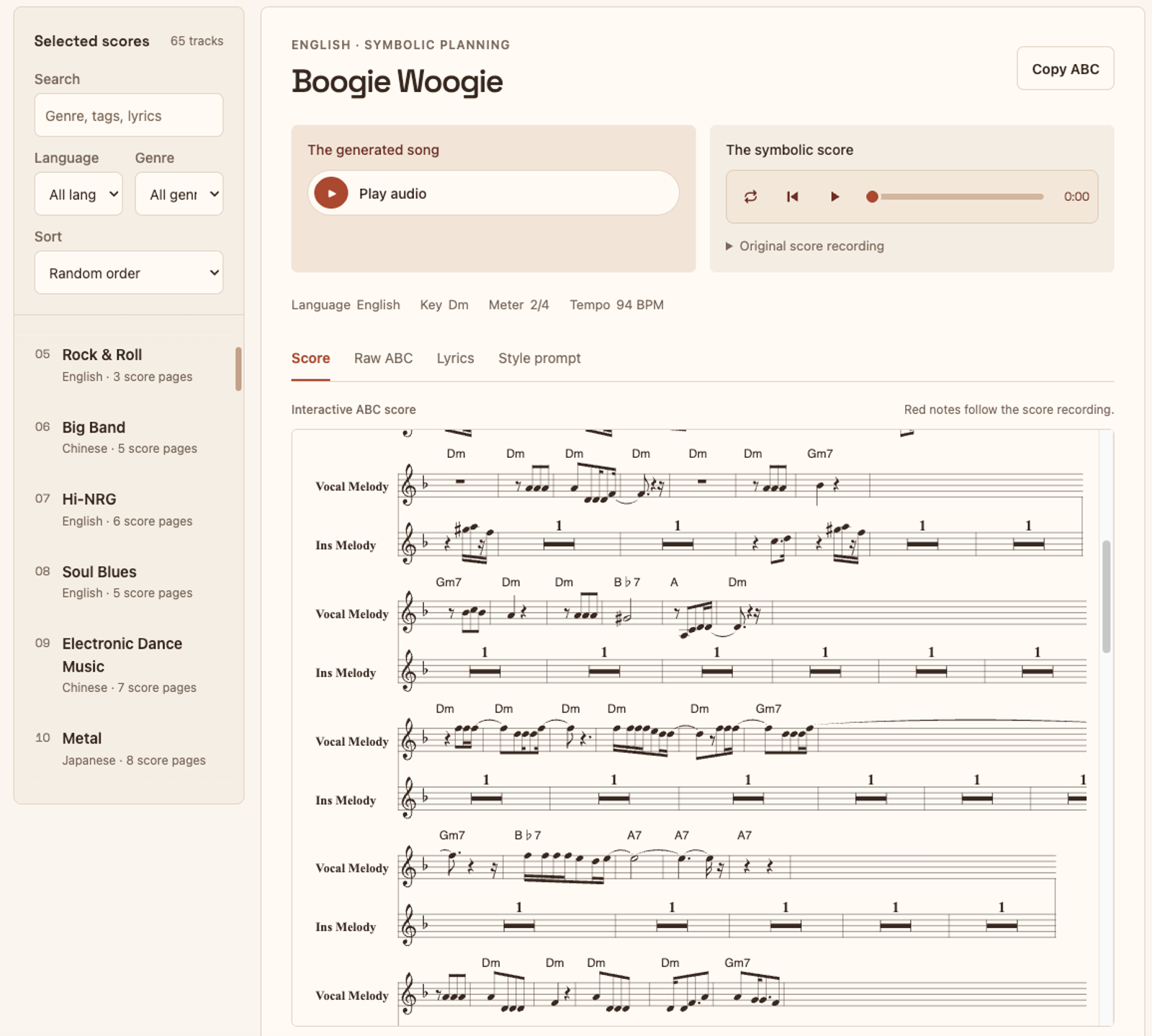Click 'Language English' metadata text
Image resolution: width=1152 pixels, height=1036 pixels.
click(x=346, y=305)
